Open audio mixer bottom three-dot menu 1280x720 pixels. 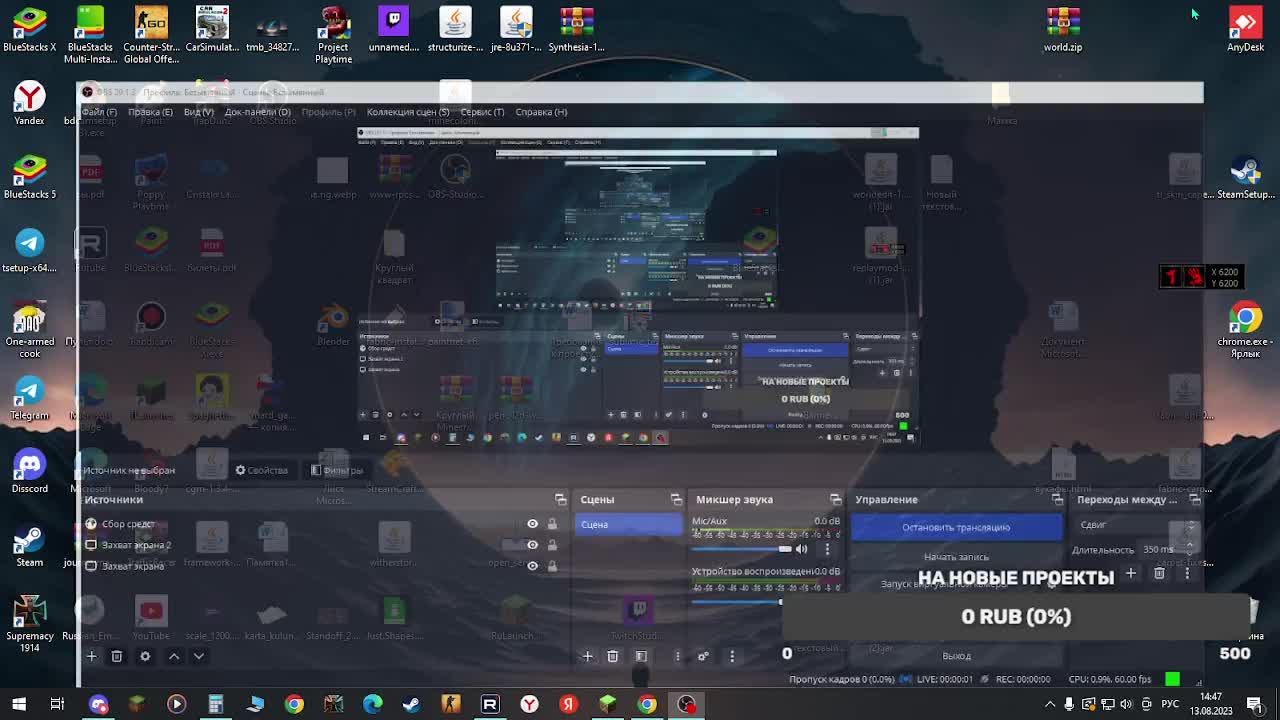pyautogui.click(x=732, y=656)
